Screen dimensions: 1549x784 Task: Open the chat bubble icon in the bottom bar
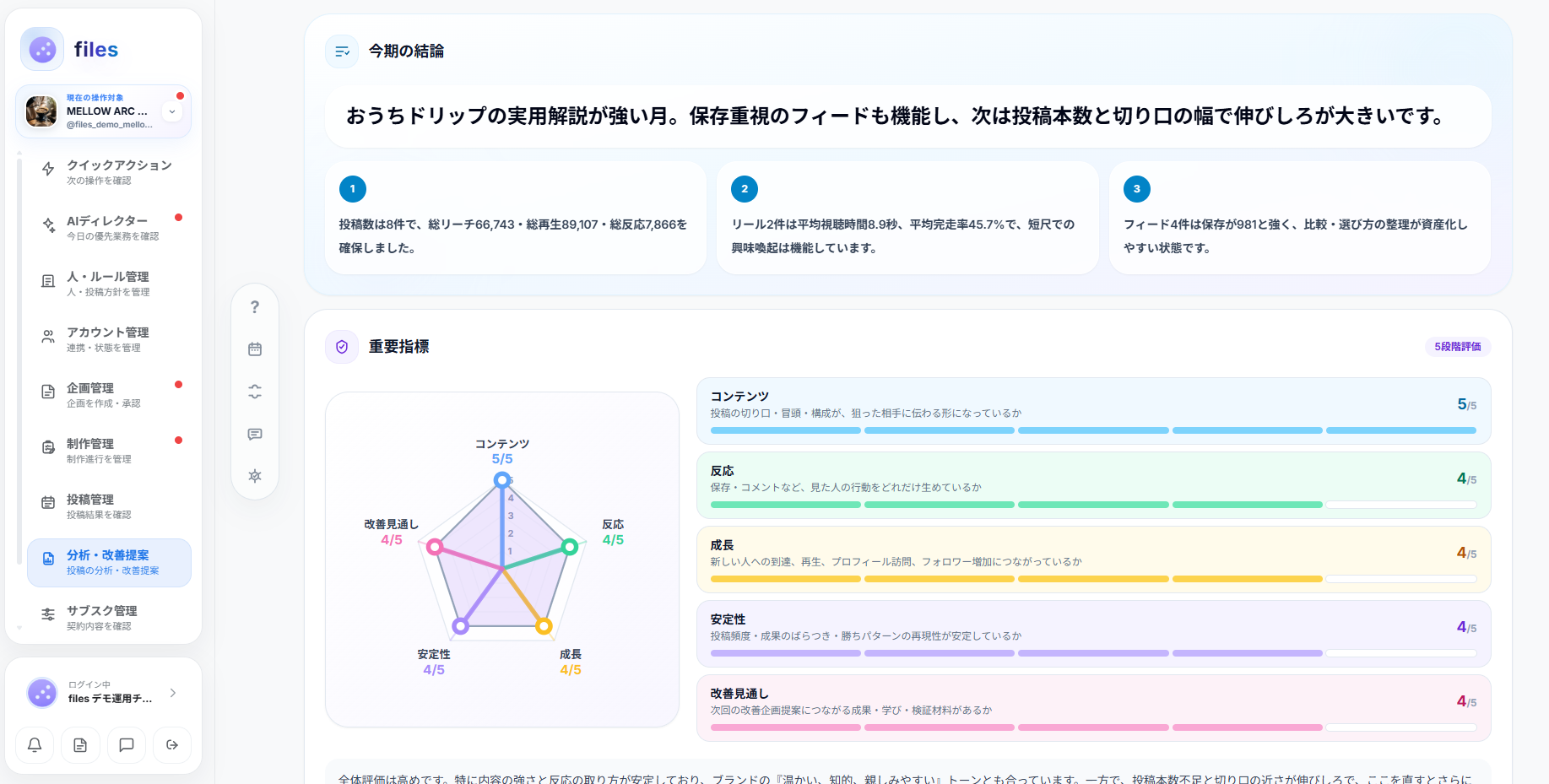pos(127,745)
